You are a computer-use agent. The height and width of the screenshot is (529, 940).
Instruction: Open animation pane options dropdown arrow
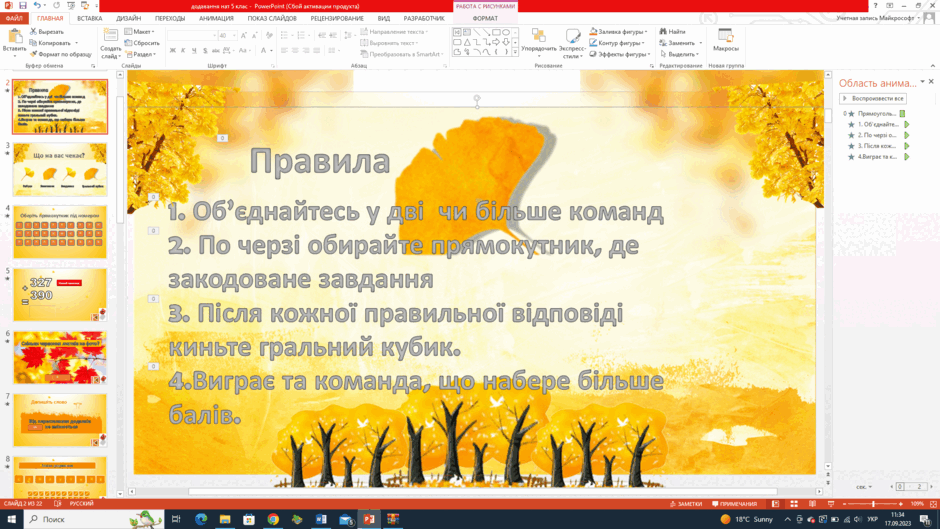(923, 82)
